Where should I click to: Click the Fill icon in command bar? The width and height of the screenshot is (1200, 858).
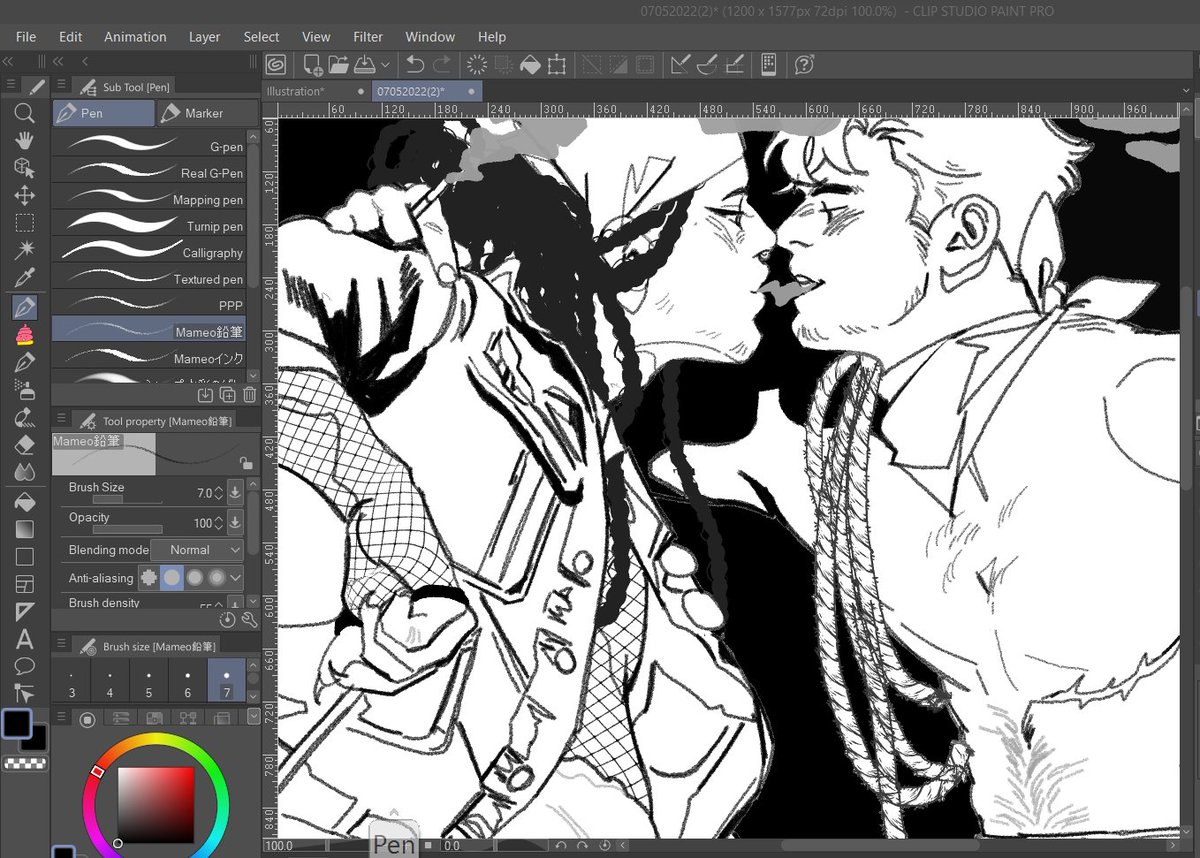(x=530, y=65)
